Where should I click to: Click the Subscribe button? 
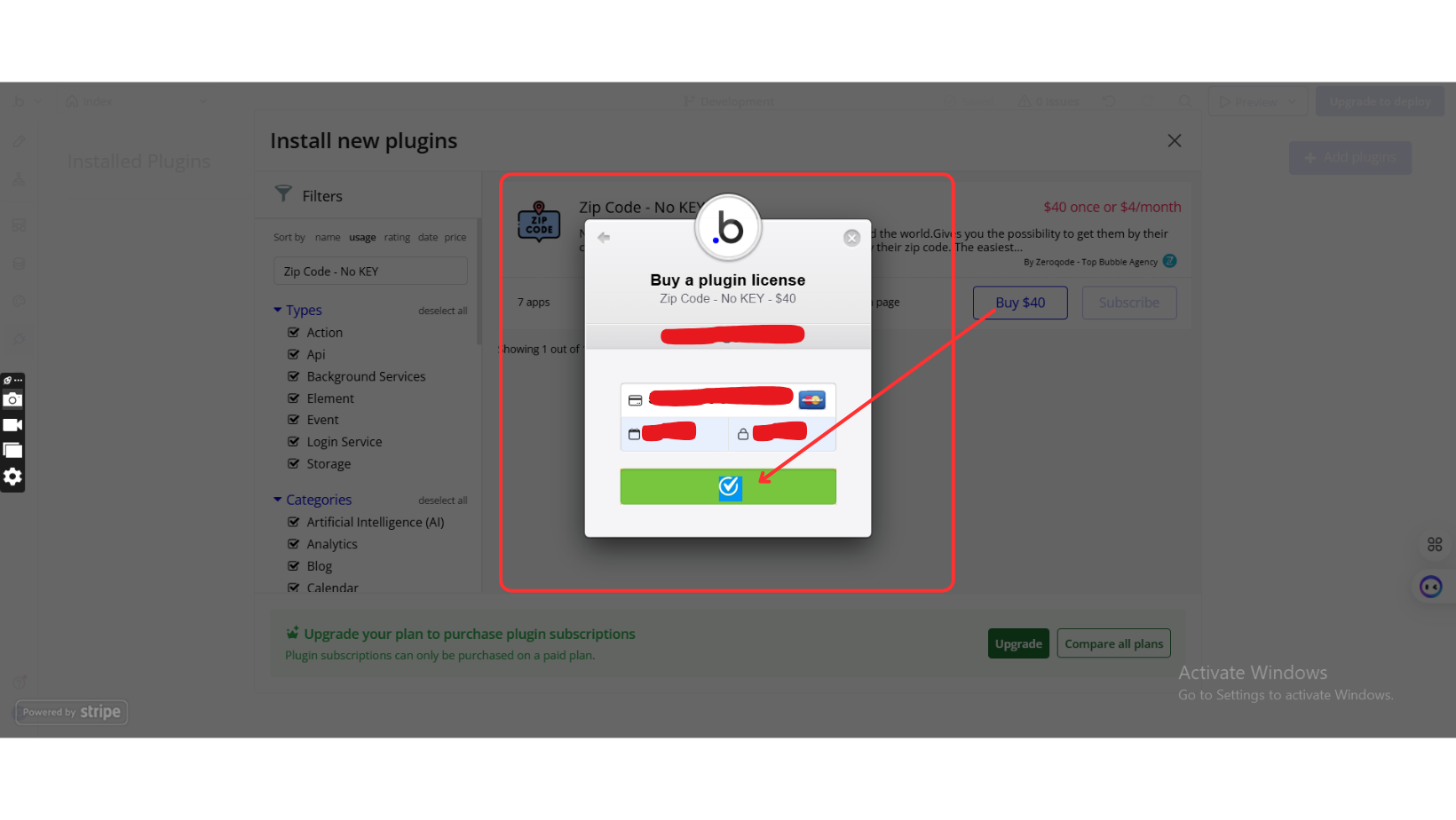(x=1129, y=303)
